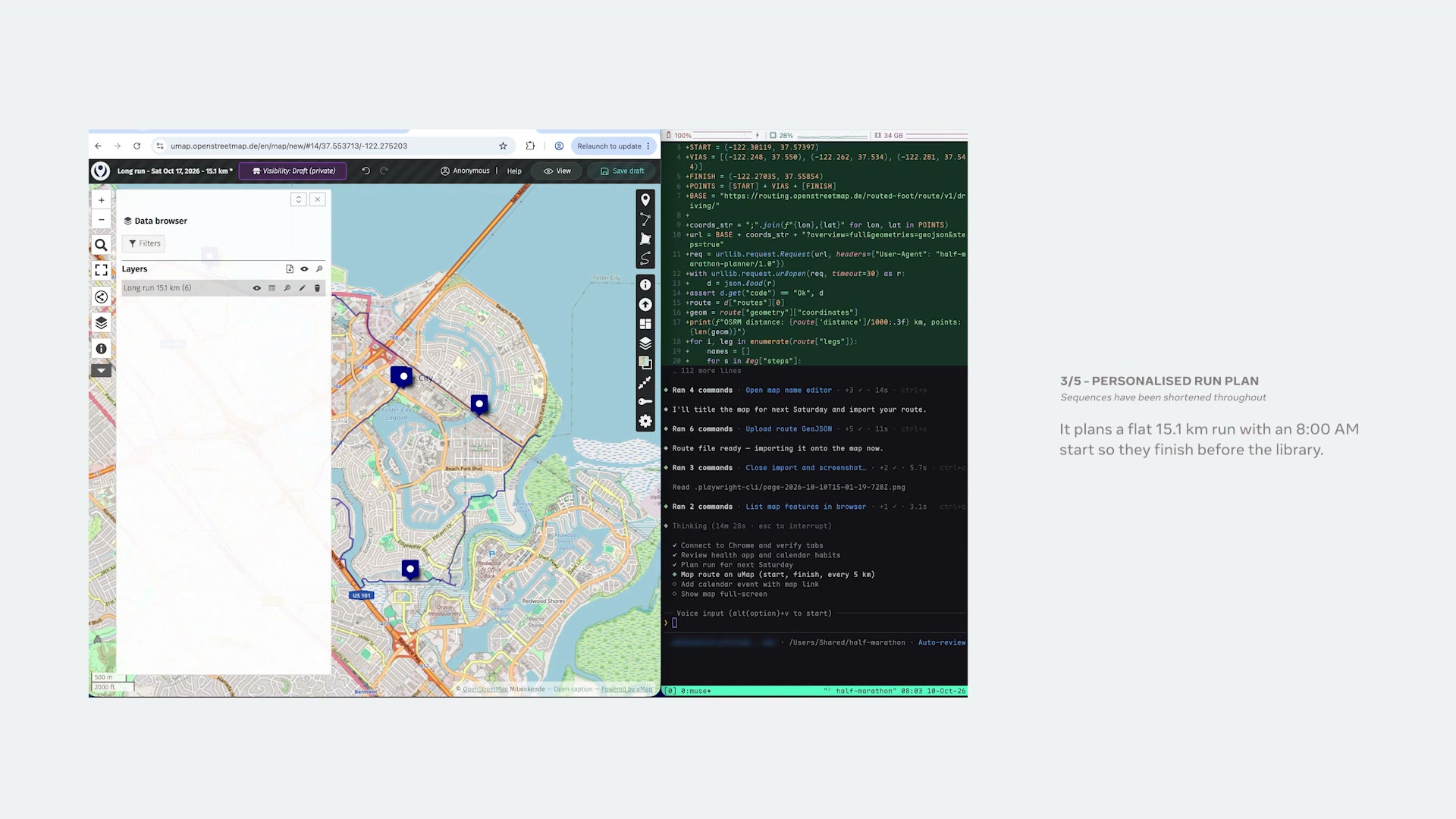Open the import data upload tool

645,304
